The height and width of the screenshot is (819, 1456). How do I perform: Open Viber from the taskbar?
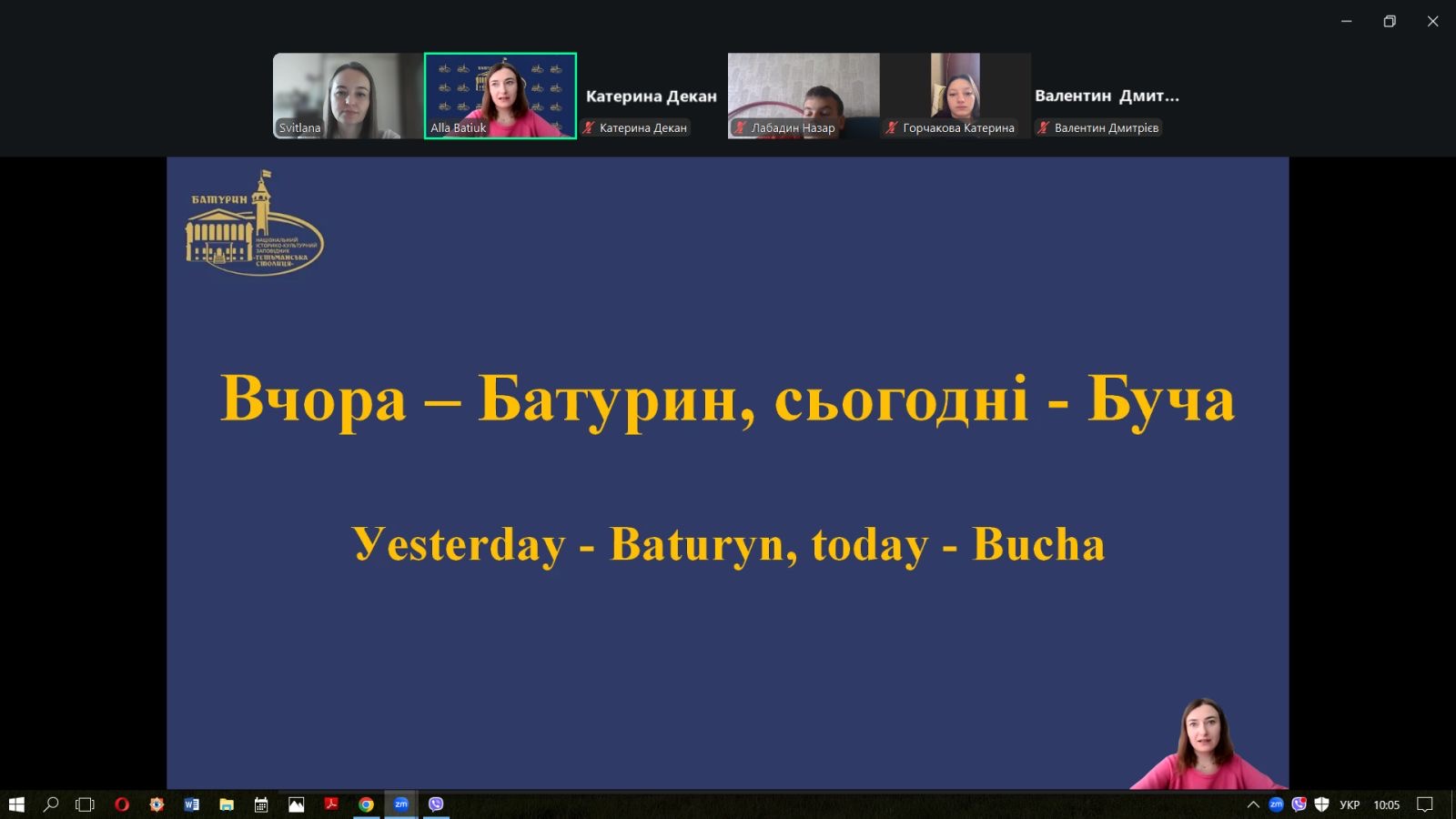click(436, 804)
